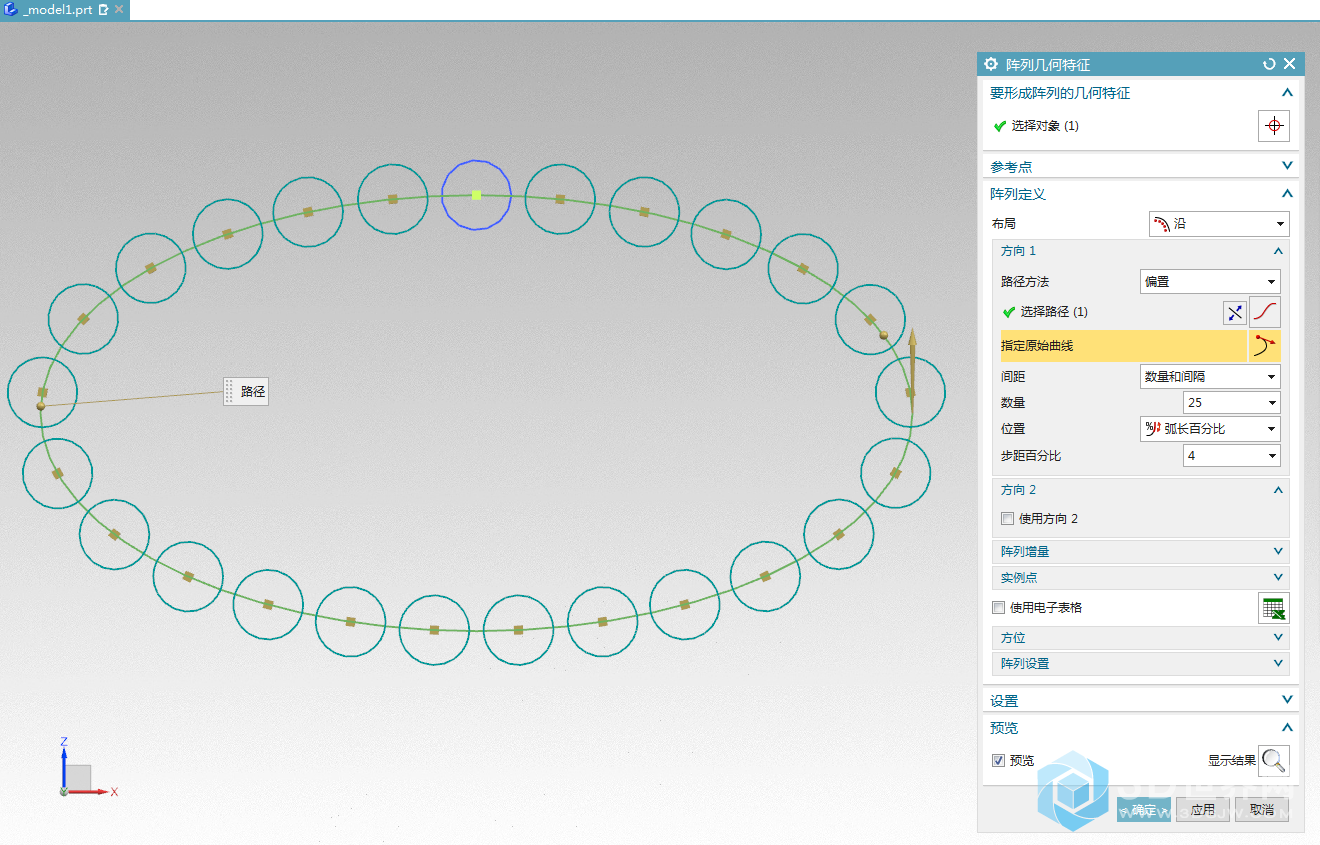
Task: Enable 使用方向 2 checkbox
Action: (1007, 519)
